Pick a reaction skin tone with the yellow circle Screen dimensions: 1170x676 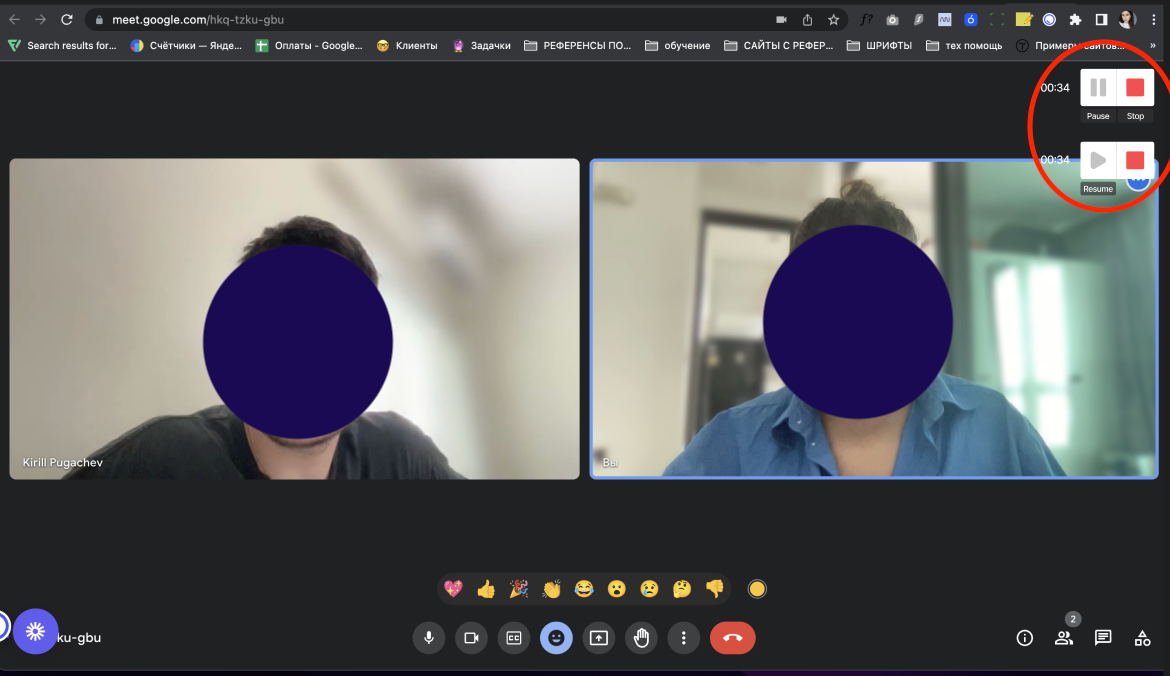(757, 589)
